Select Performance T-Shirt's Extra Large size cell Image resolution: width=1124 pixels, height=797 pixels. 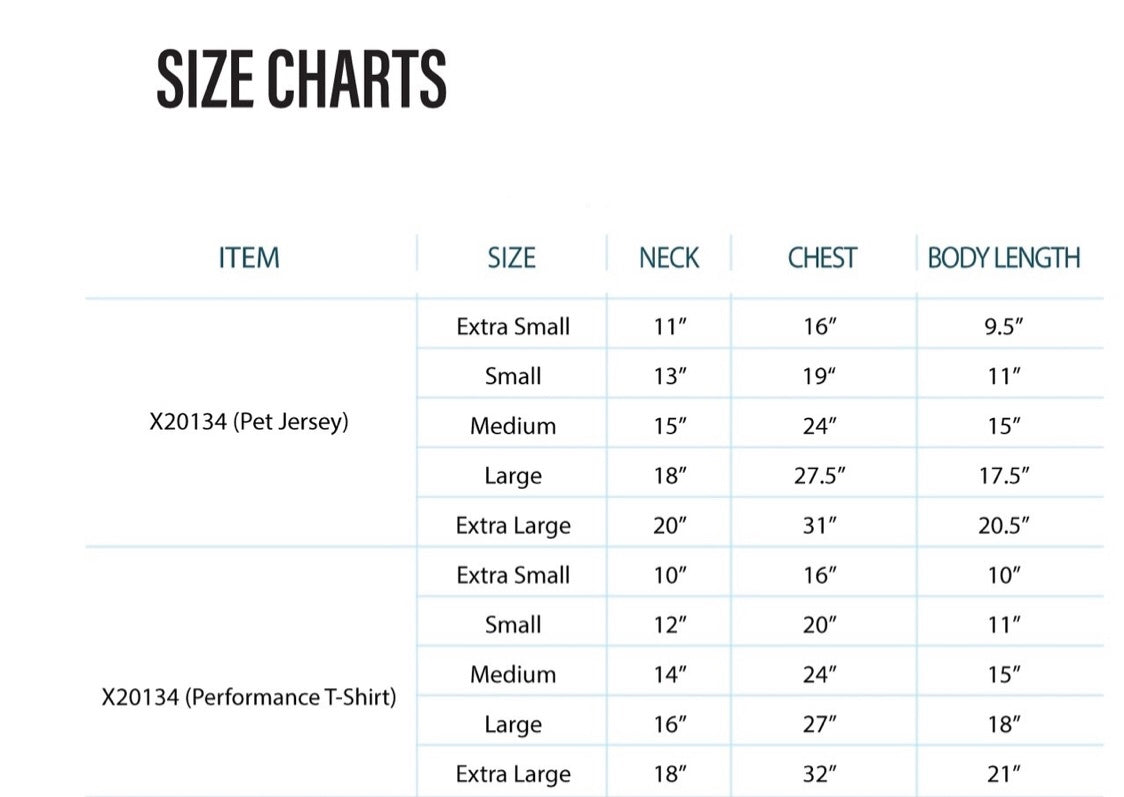(x=513, y=774)
